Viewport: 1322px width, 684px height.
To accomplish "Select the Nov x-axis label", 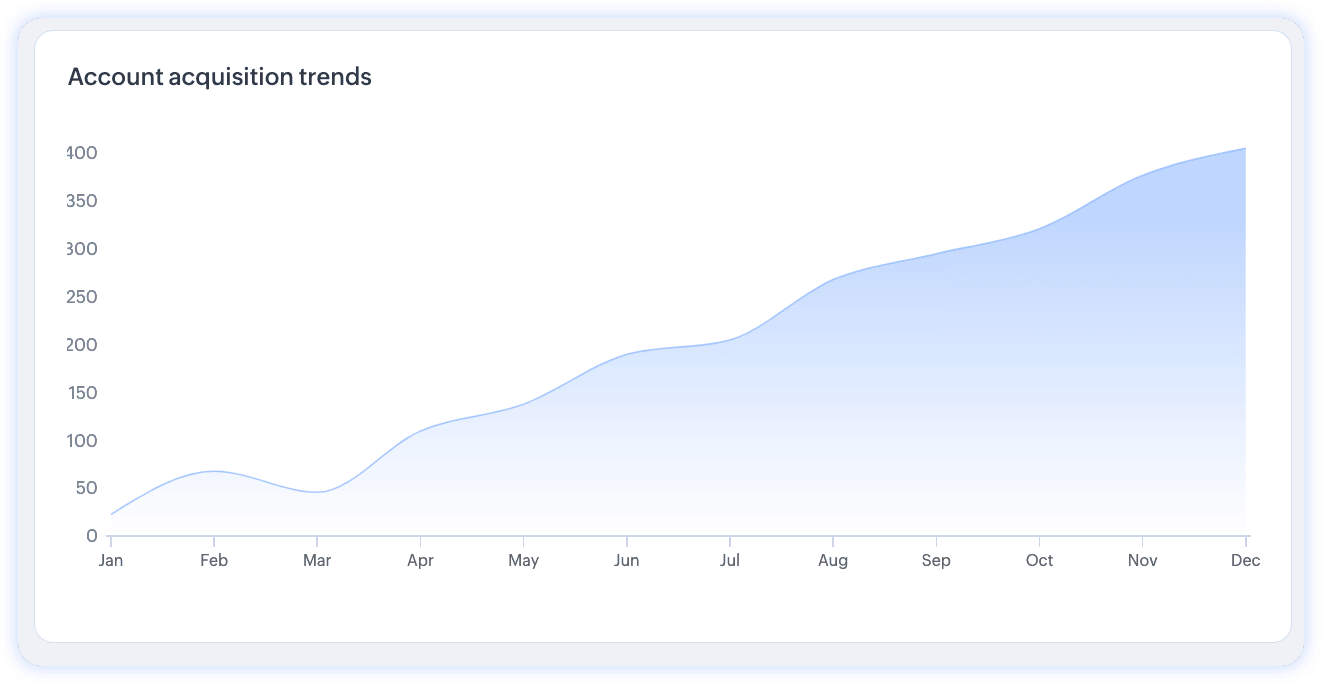I will coord(1142,560).
